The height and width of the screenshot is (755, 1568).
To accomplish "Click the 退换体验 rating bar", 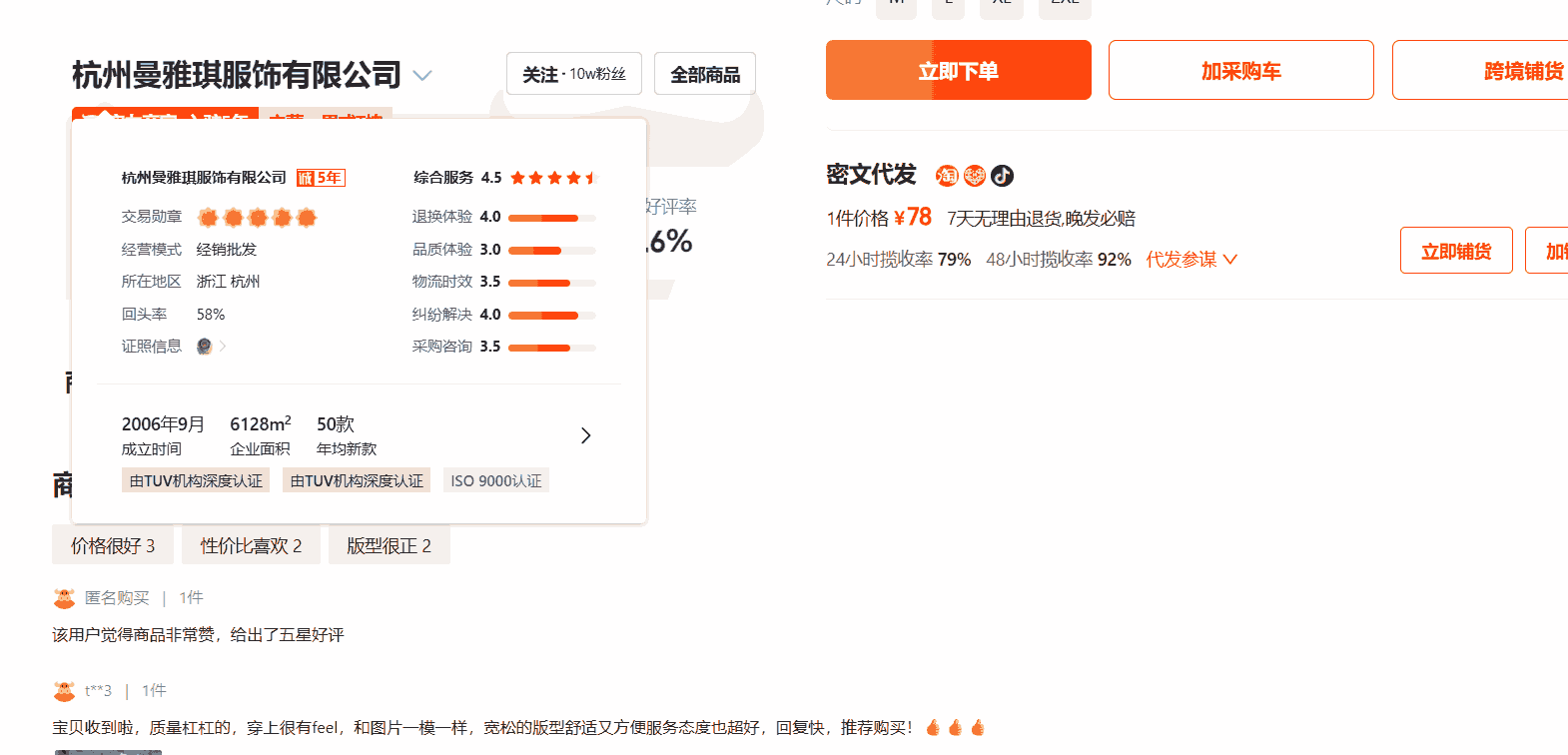I will pos(551,217).
